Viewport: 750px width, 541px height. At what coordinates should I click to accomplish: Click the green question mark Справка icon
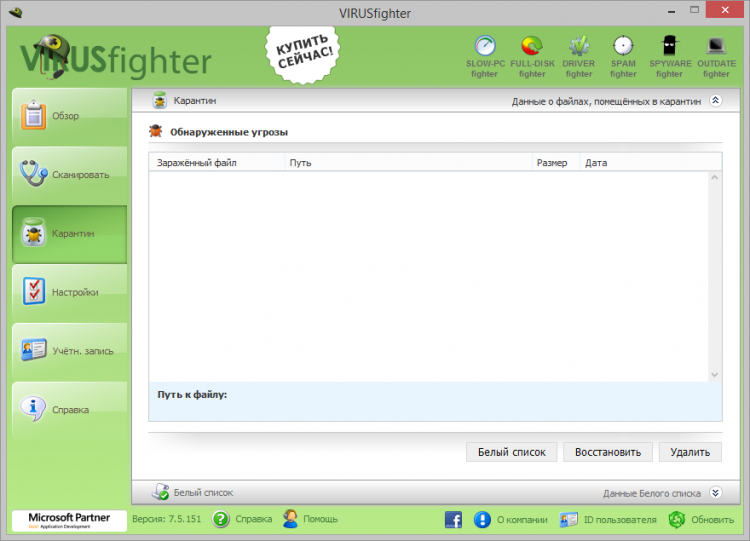[x=221, y=519]
